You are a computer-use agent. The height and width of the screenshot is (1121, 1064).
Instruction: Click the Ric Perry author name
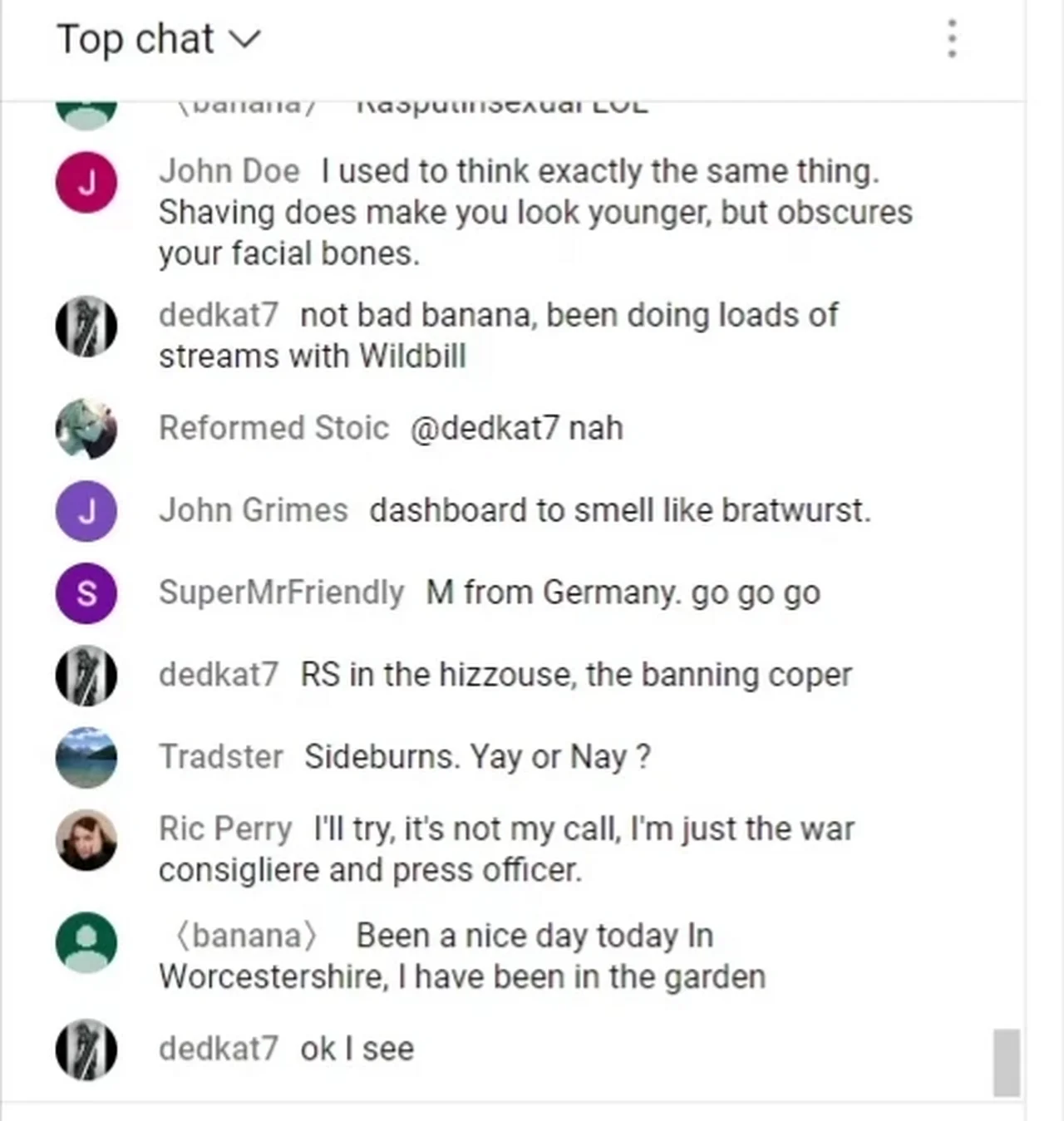point(225,828)
